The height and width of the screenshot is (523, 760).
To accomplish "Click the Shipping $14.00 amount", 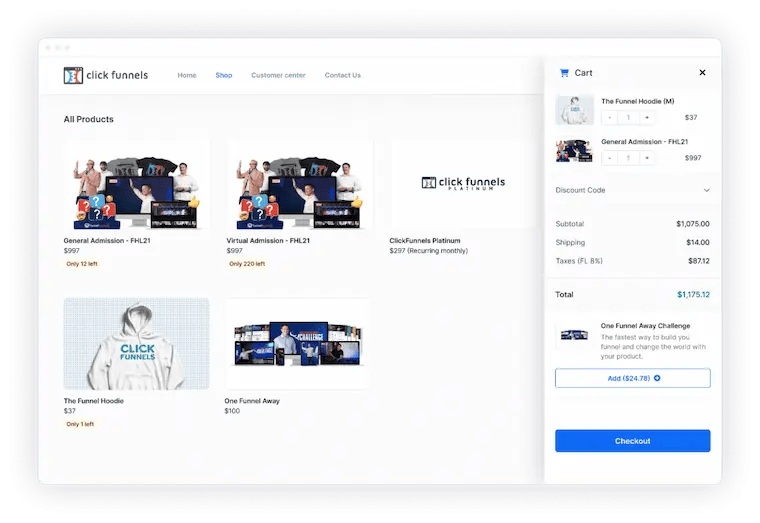I will [697, 242].
